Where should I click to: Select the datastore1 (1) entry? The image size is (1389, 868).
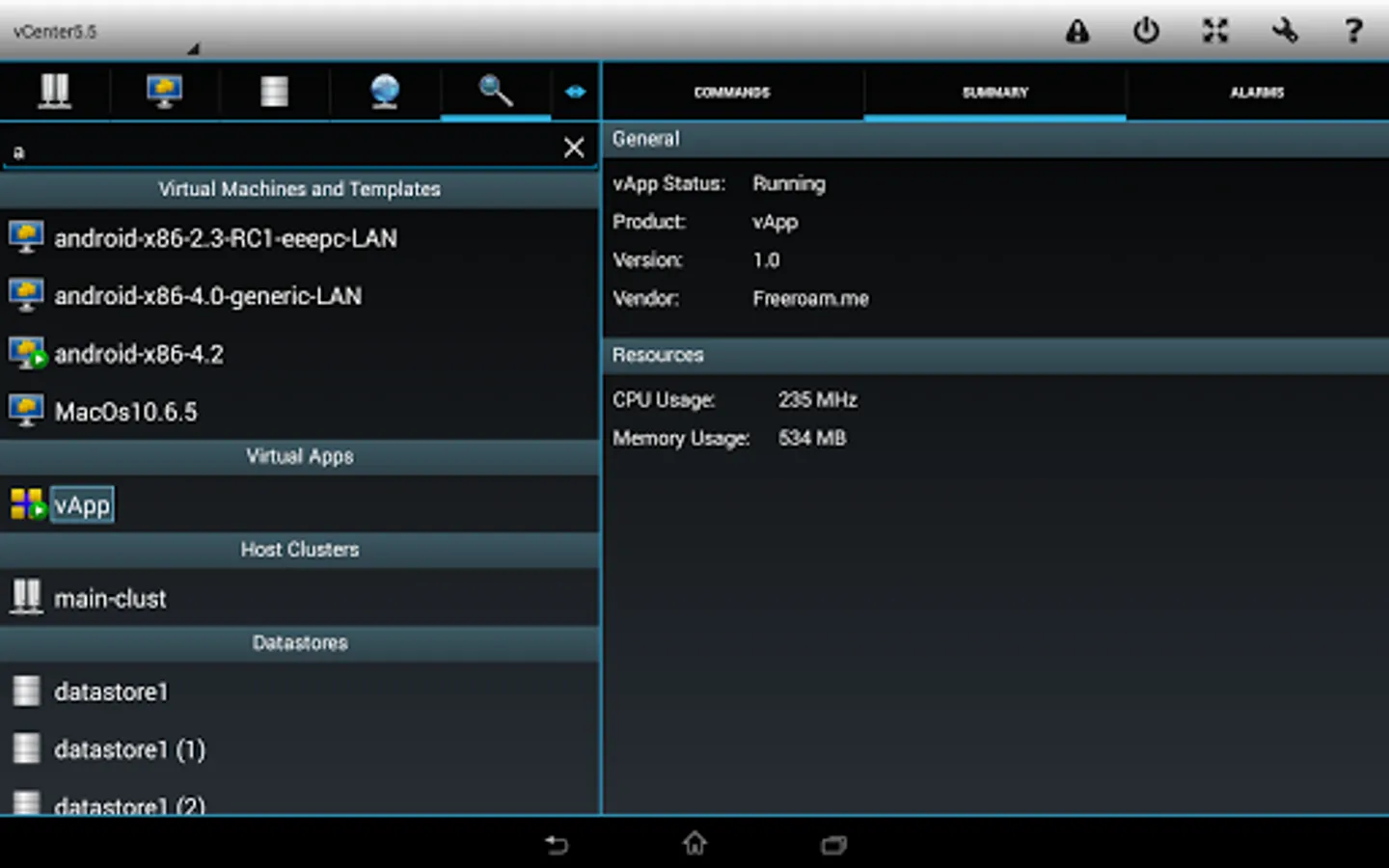pyautogui.click(x=299, y=749)
